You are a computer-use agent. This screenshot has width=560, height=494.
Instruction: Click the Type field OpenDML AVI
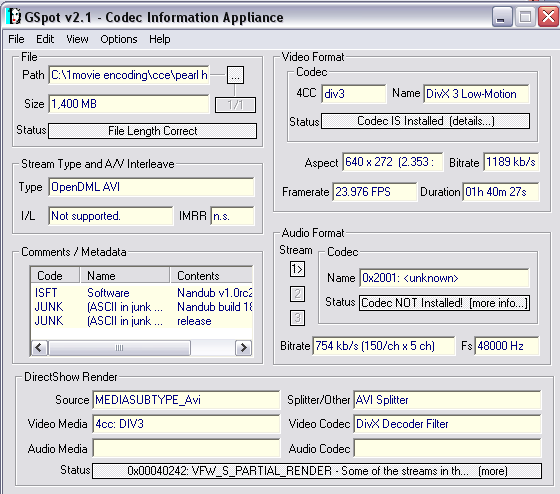pos(151,187)
